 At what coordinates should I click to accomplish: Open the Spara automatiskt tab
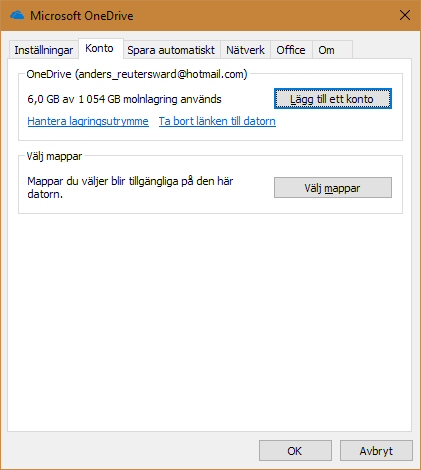pyautogui.click(x=171, y=50)
